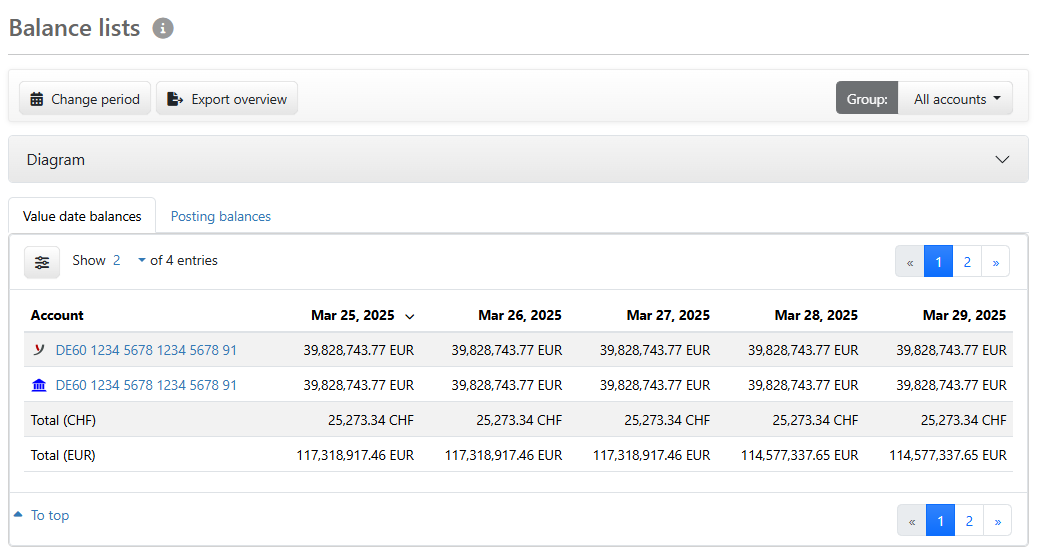1037x552 pixels.
Task: Open the Show entries count dropdown
Action: [129, 261]
